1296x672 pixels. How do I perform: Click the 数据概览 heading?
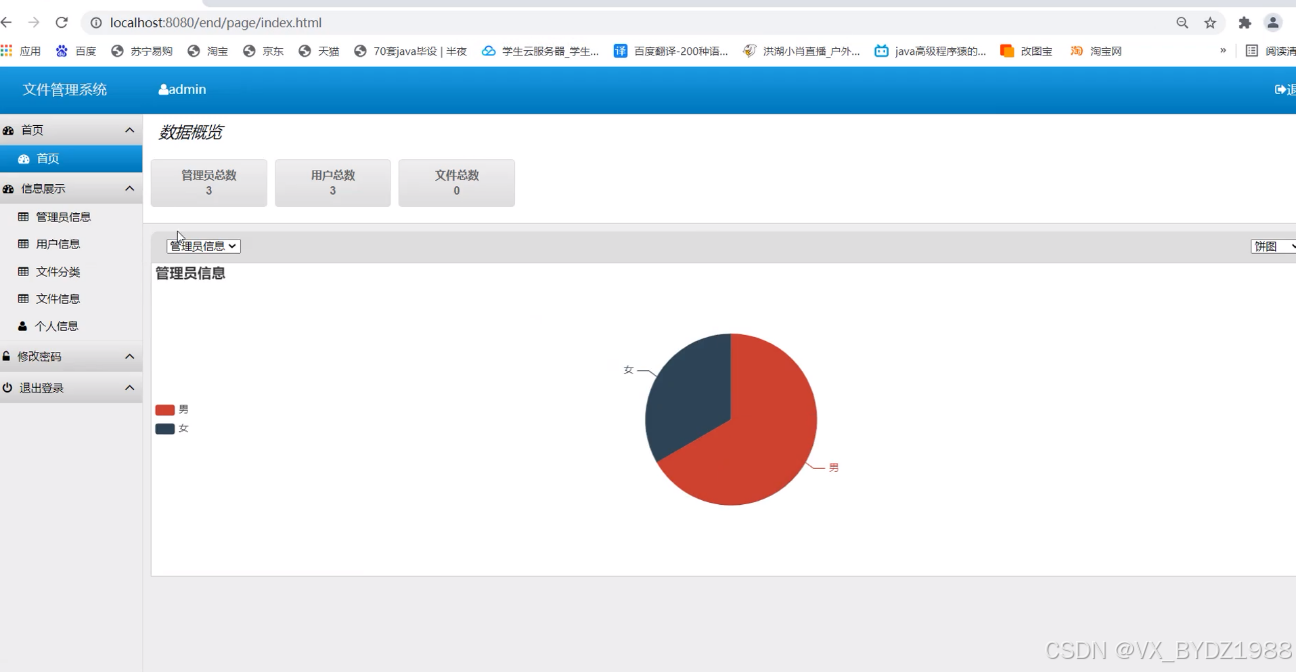[191, 133]
